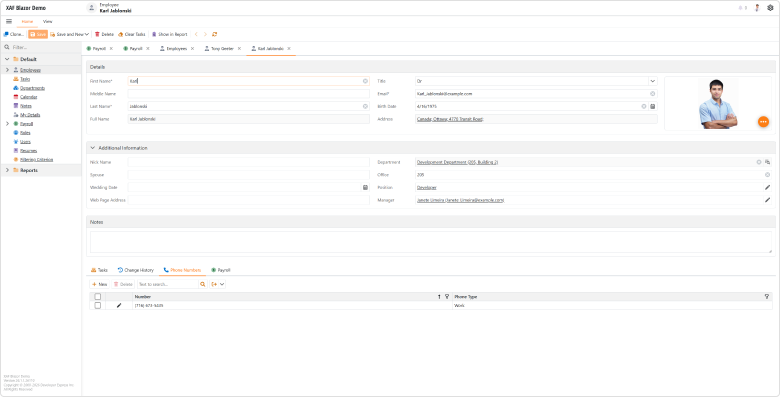Go to next record with right arrow
The height and width of the screenshot is (397, 780).
205,34
